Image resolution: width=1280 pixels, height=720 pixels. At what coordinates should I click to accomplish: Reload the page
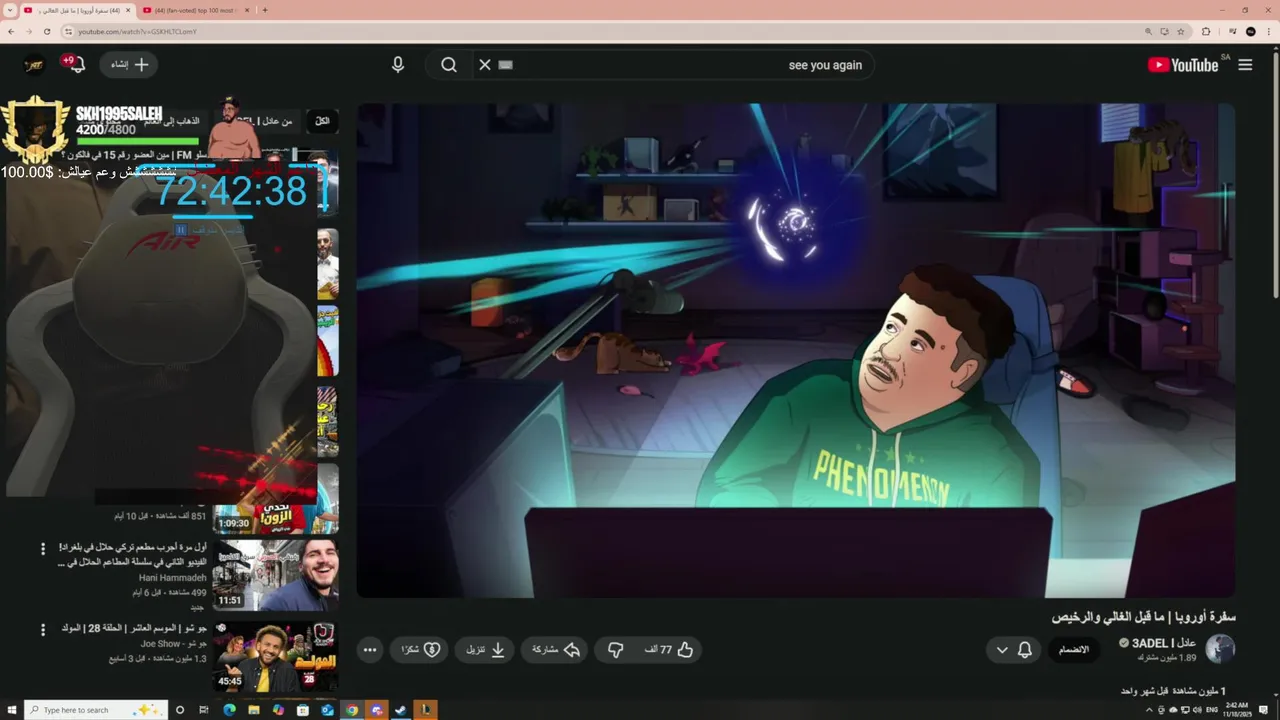click(47, 31)
